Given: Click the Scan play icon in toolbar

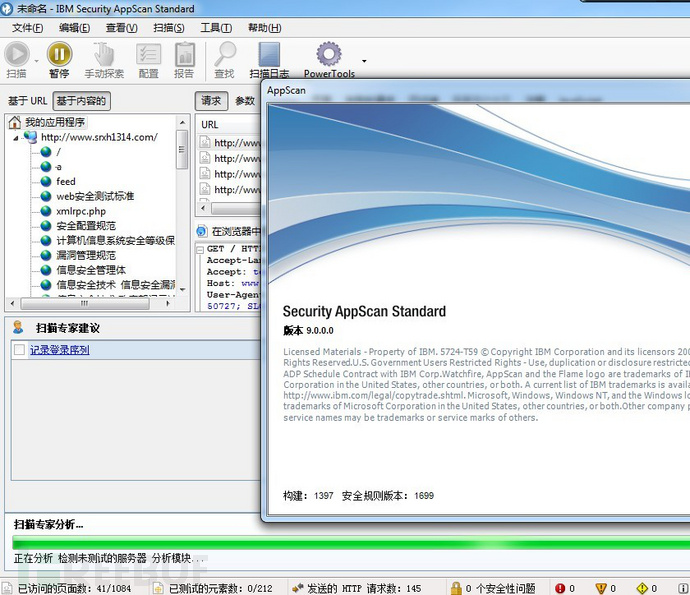Looking at the screenshot, I should tap(17, 54).
